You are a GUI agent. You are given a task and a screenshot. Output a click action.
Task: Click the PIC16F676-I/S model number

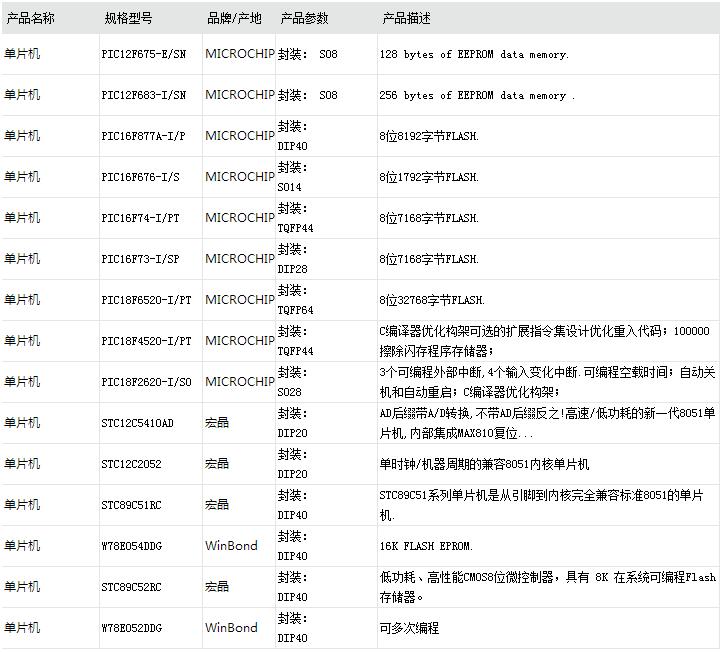point(142,177)
